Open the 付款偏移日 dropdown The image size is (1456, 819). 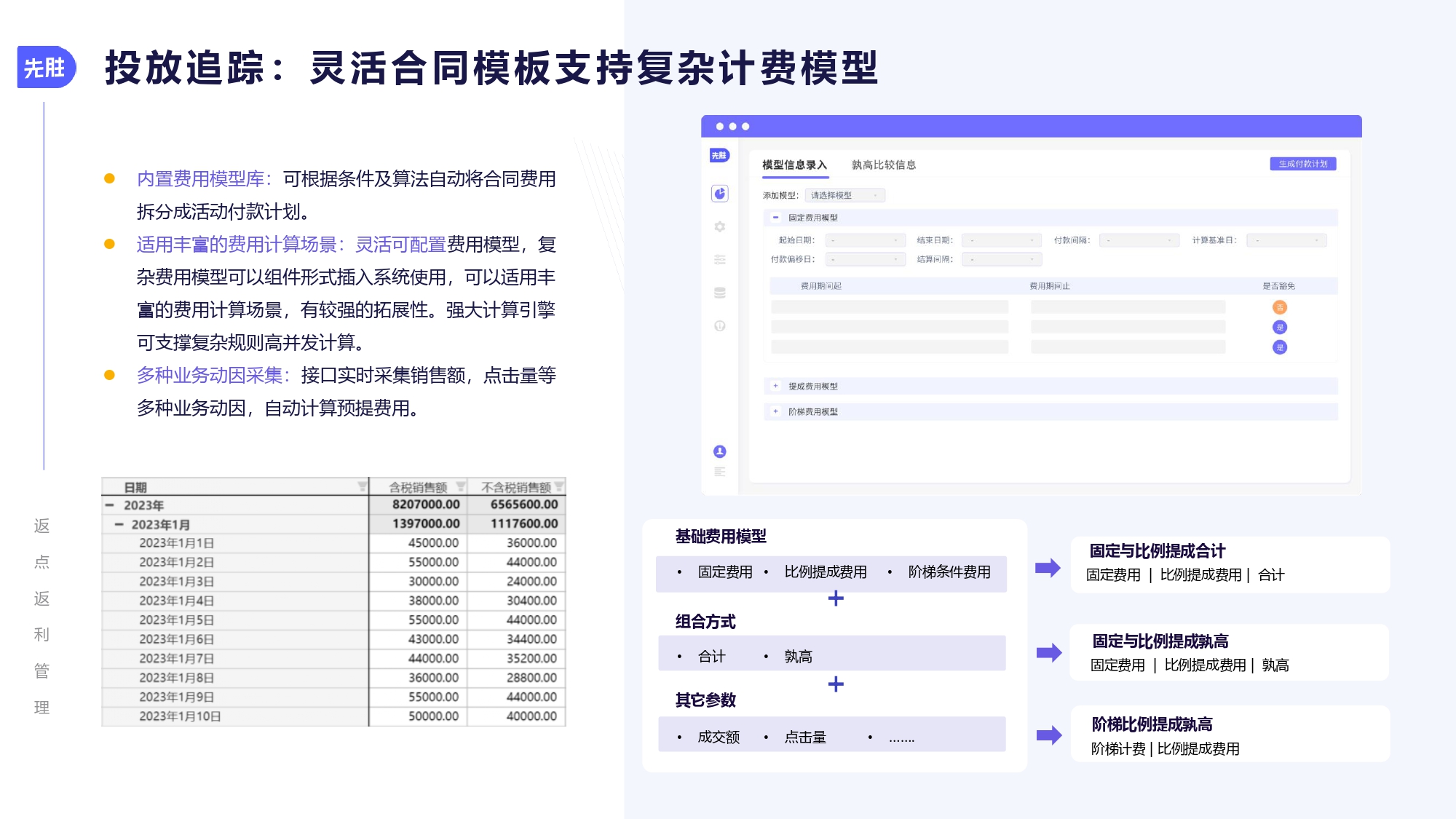click(865, 259)
